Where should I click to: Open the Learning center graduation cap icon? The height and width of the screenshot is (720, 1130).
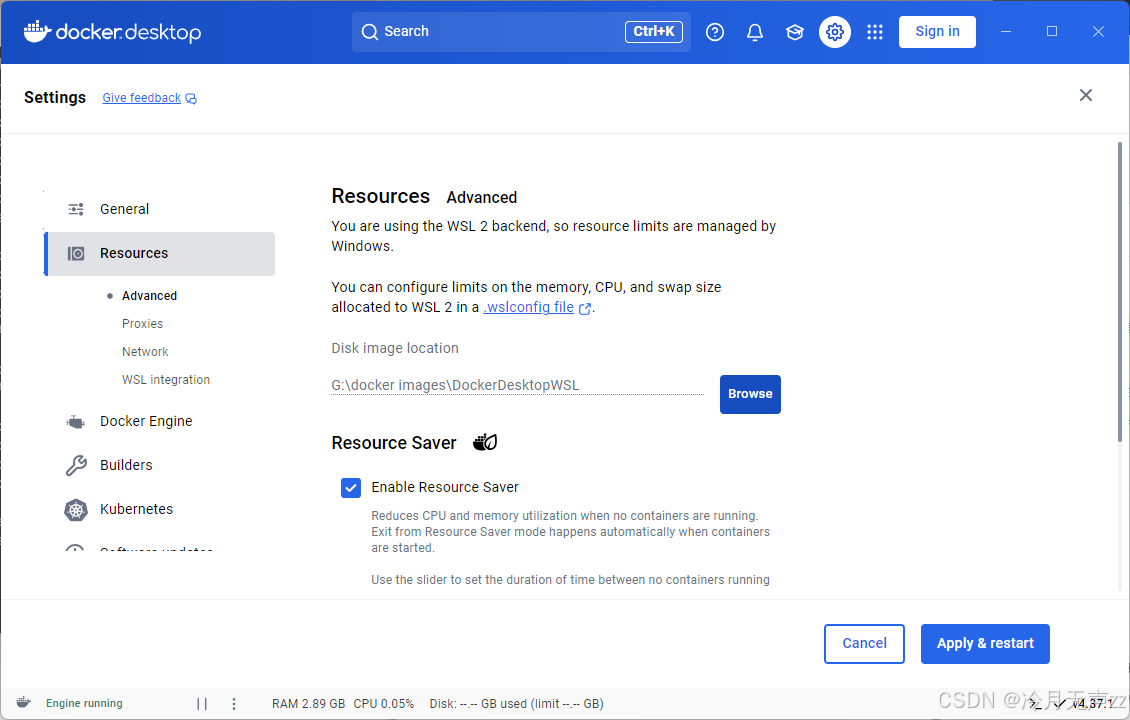click(x=795, y=32)
